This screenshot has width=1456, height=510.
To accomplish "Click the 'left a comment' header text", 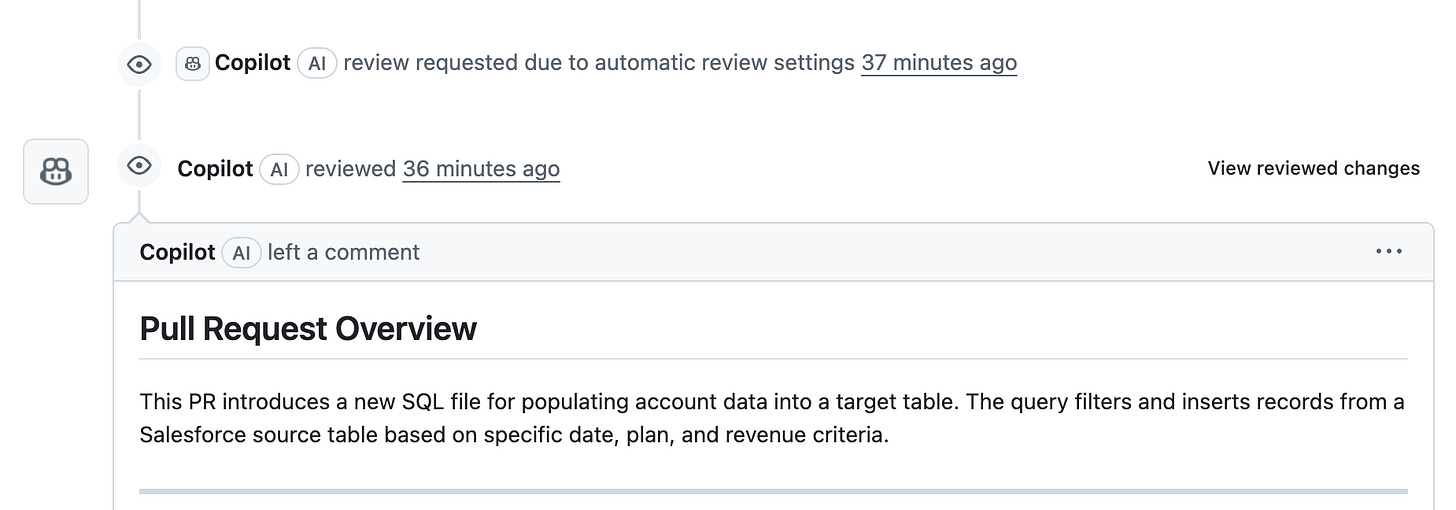I will coord(343,253).
